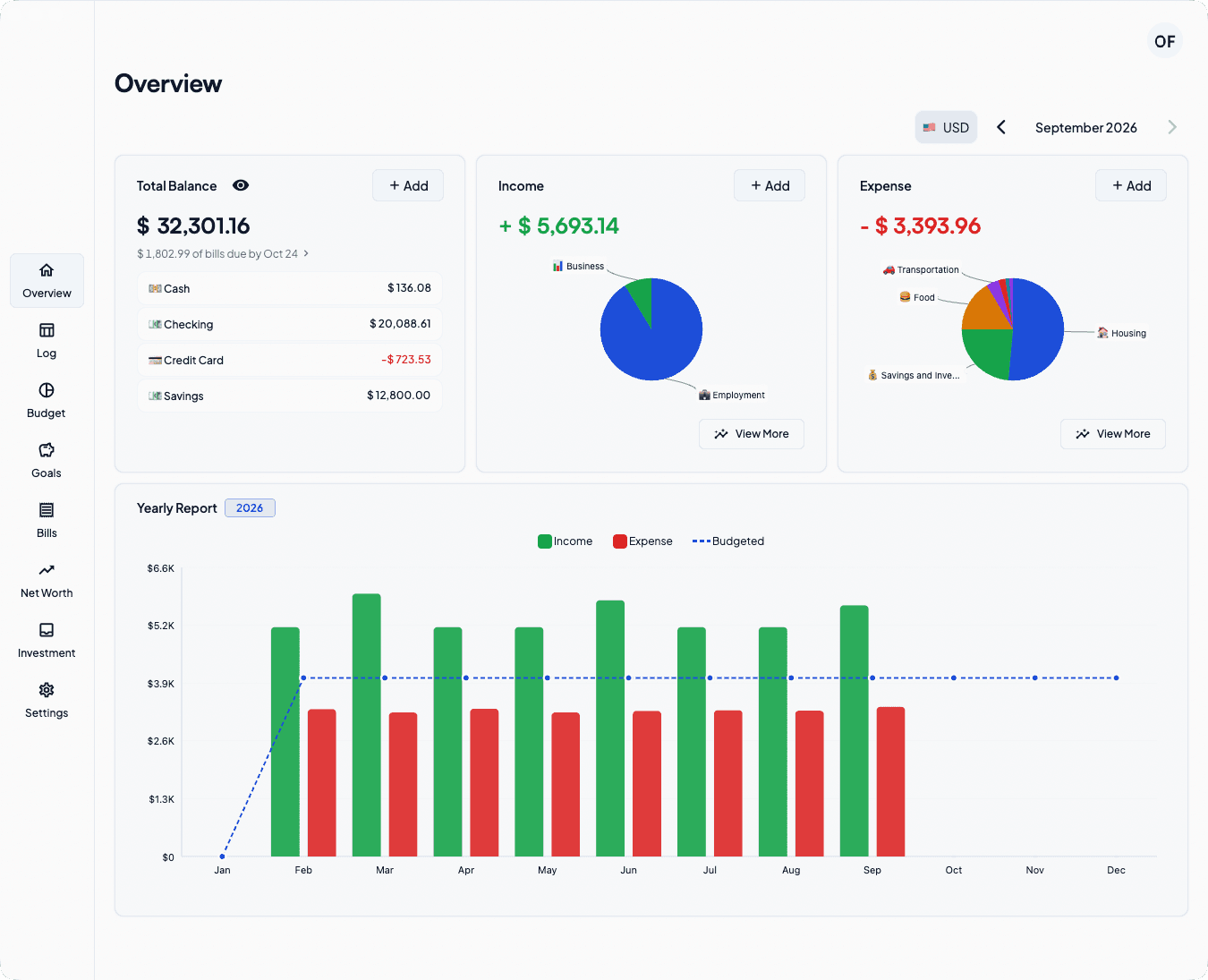The width and height of the screenshot is (1208, 980).
Task: Click the Food label on expense pie
Action: pyautogui.click(x=917, y=297)
